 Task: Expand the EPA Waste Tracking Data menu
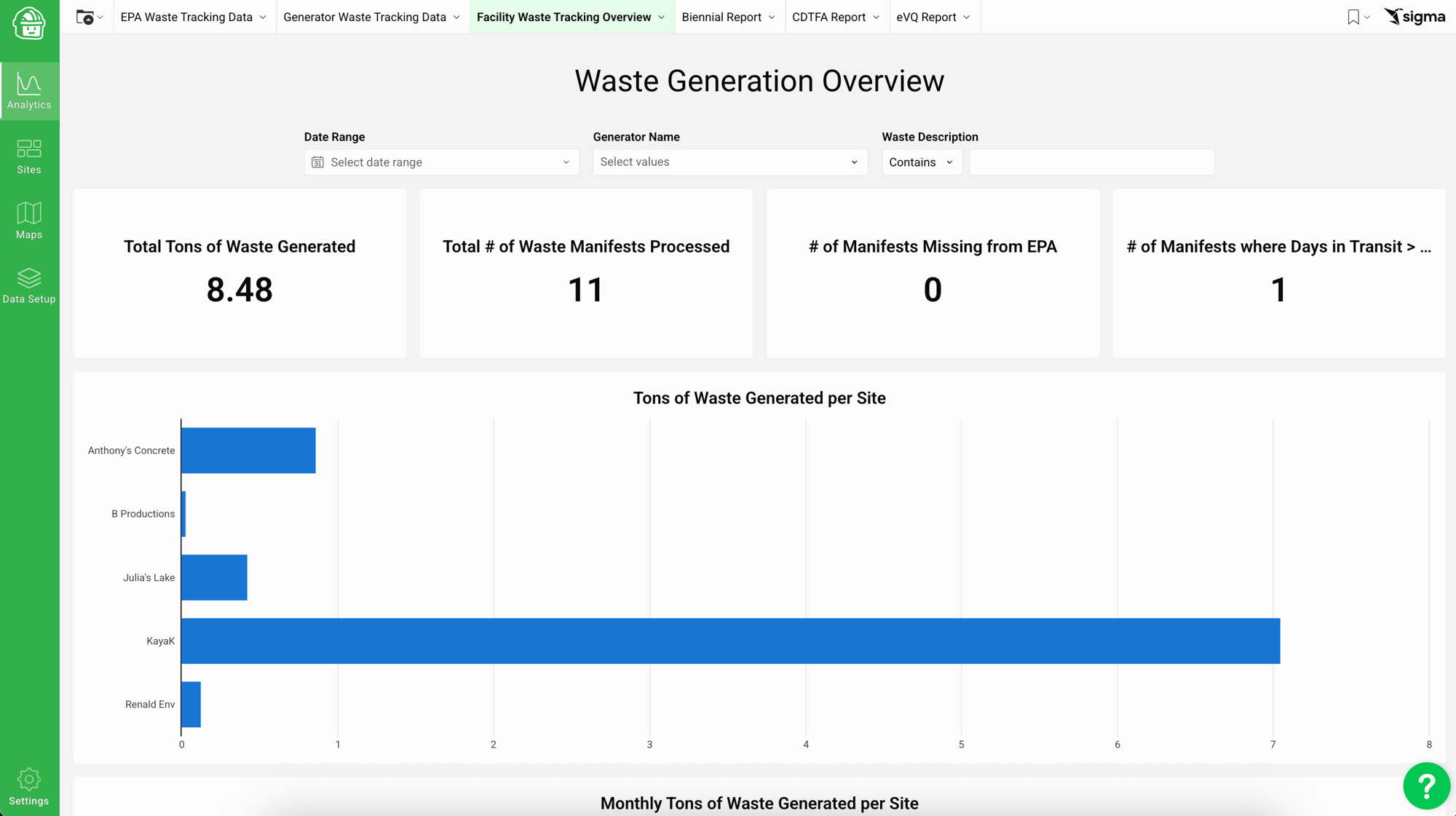pos(193,17)
